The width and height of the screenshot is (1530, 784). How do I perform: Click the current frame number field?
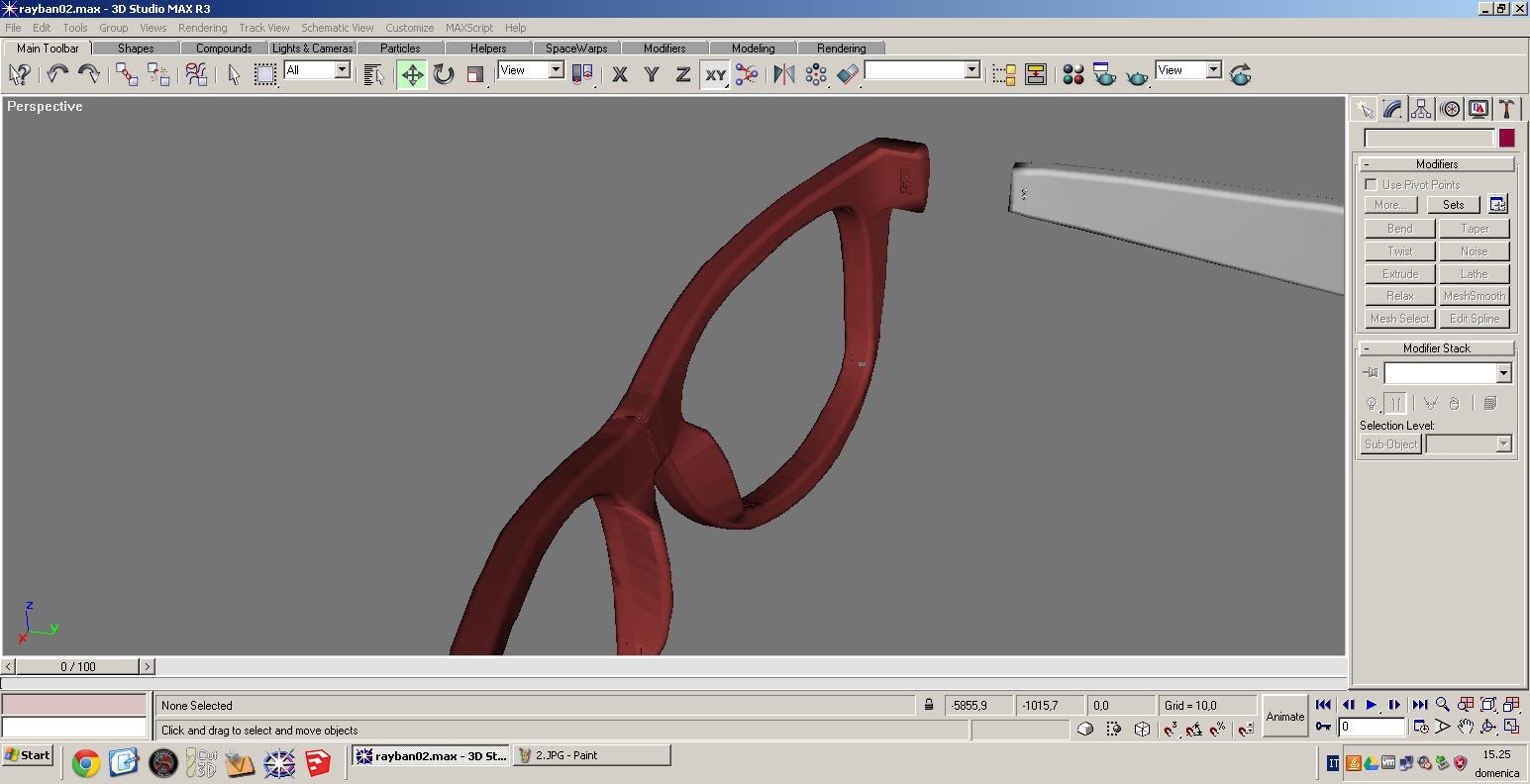tap(1372, 727)
